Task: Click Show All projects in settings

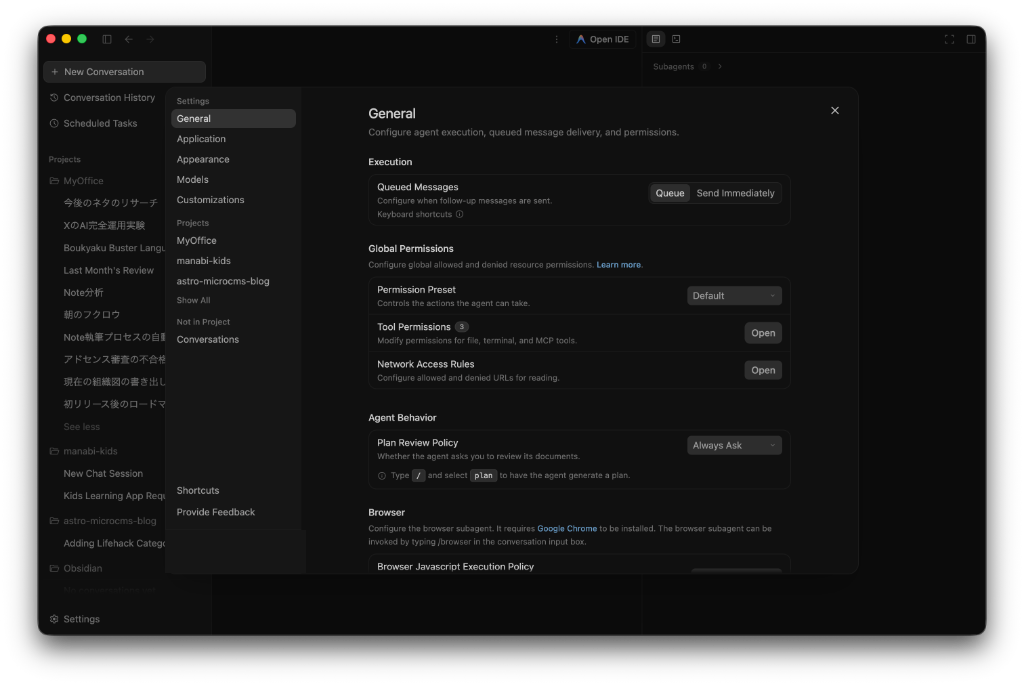Action: click(x=193, y=300)
